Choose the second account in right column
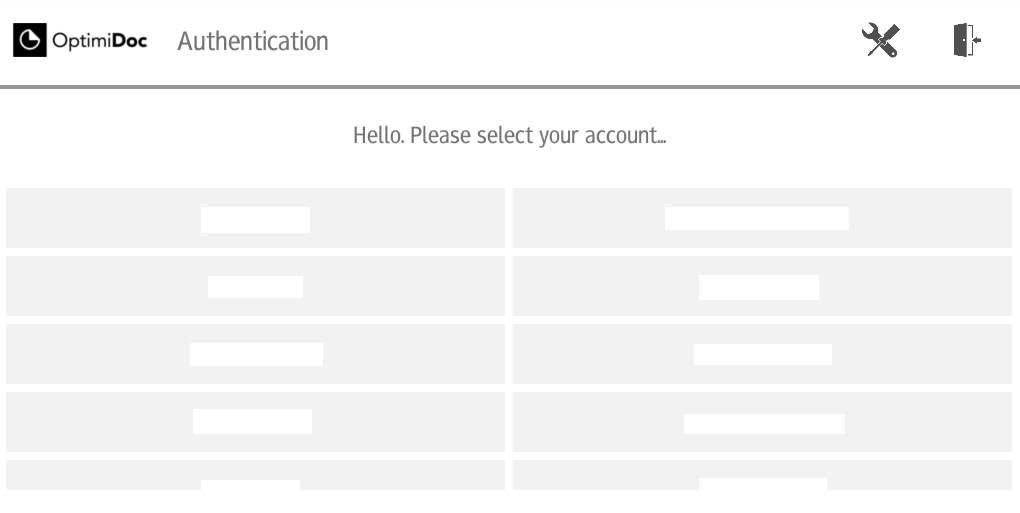 pyautogui.click(x=762, y=286)
